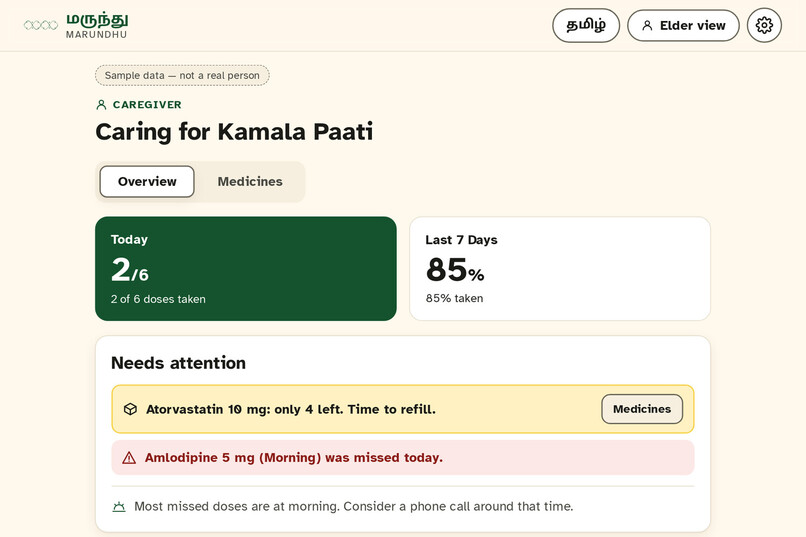Click the refill package icon beside Atorvastatin
806x537 pixels.
(x=131, y=409)
